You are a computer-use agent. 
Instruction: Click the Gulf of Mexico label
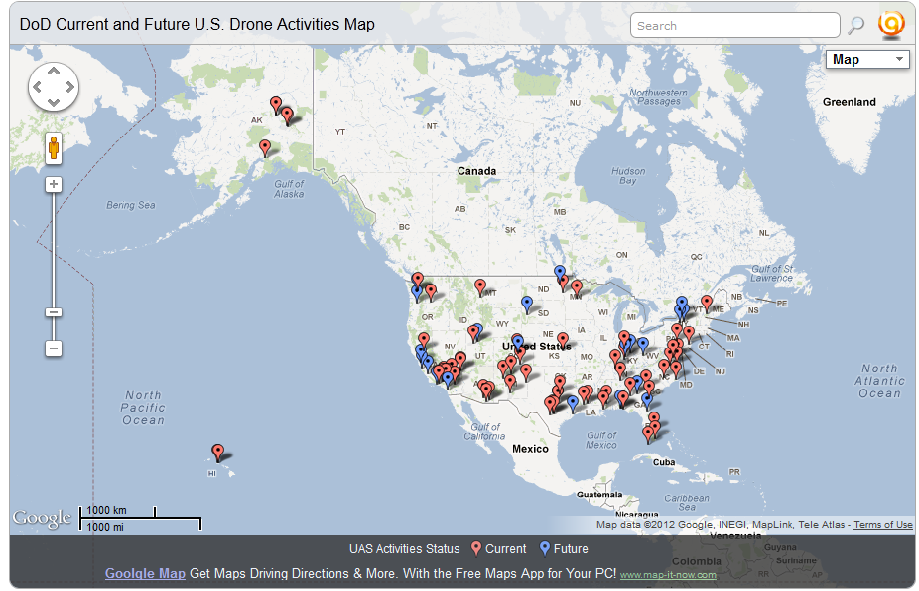(601, 440)
